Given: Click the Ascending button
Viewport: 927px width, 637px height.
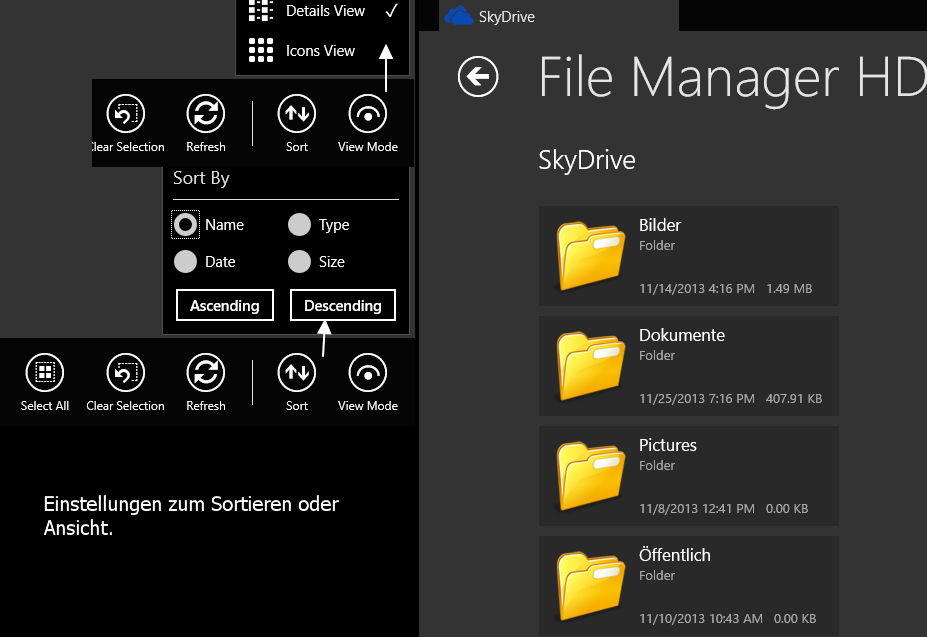Looking at the screenshot, I should [225, 305].
